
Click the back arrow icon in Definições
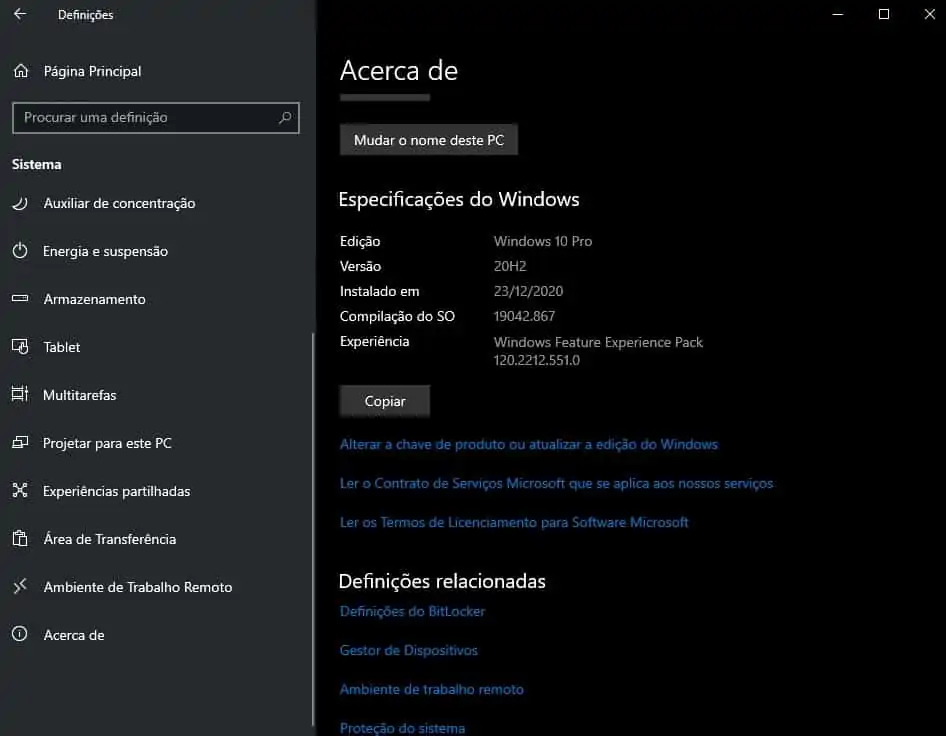coord(20,15)
